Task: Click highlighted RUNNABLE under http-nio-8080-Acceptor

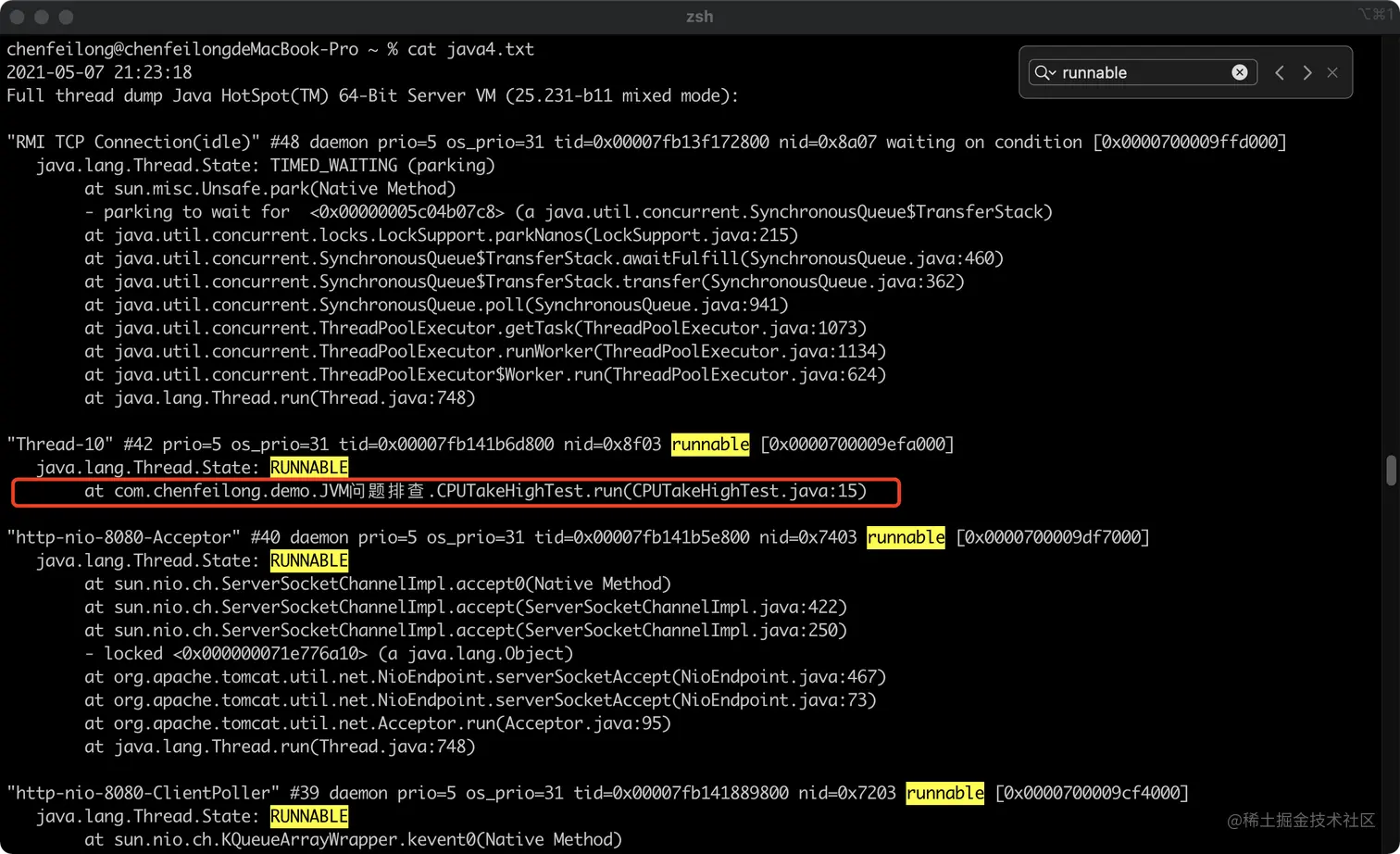Action: [x=309, y=560]
